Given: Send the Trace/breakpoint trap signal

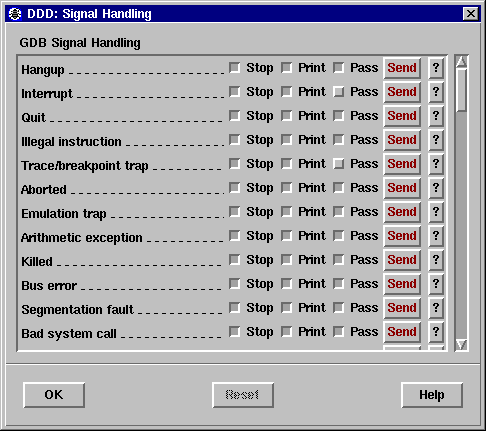Looking at the screenshot, I should click(x=402, y=164).
